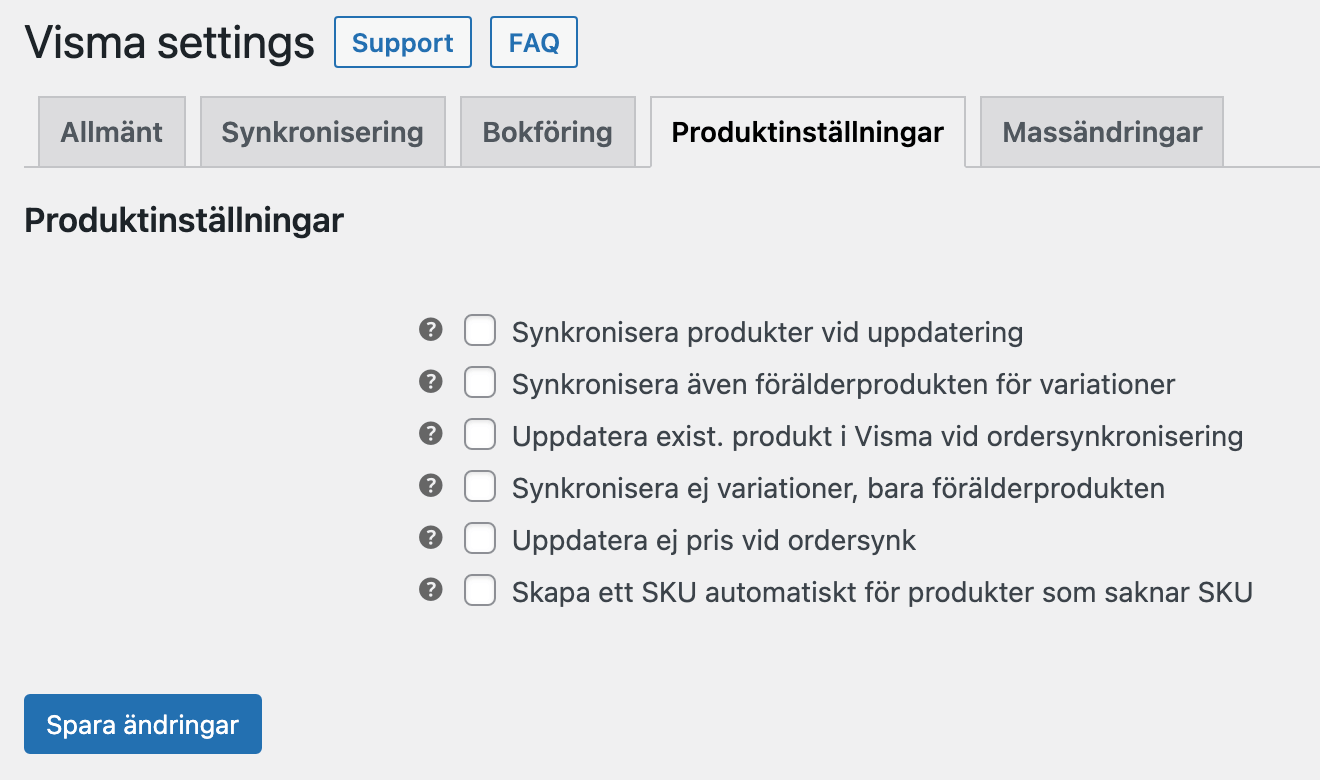Check Skapa ett SKU automatiskt checkbox
Image resolution: width=1320 pixels, height=780 pixels.
[x=480, y=591]
